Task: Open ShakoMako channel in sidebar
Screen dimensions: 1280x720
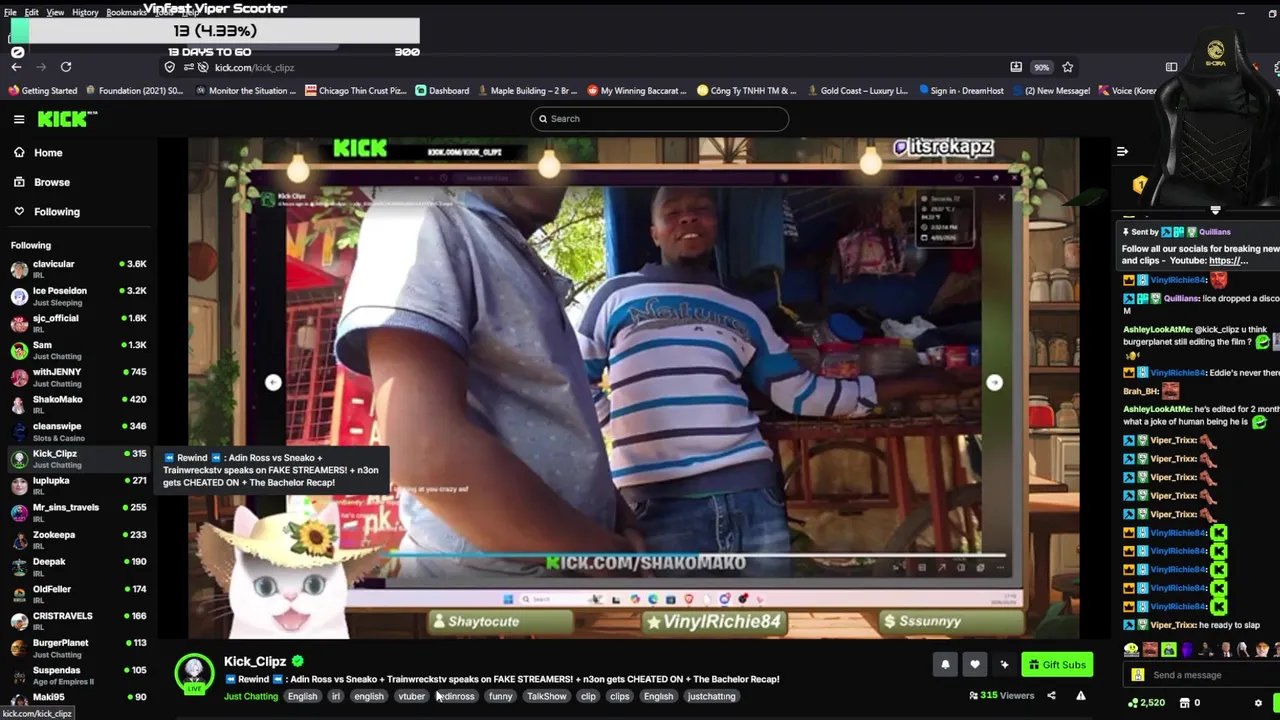Action: click(x=78, y=403)
